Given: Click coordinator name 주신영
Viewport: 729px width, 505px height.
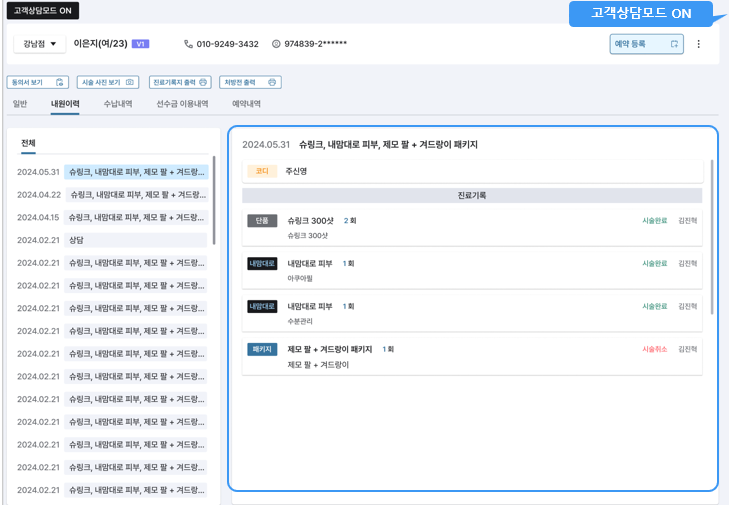Looking at the screenshot, I should (296, 171).
